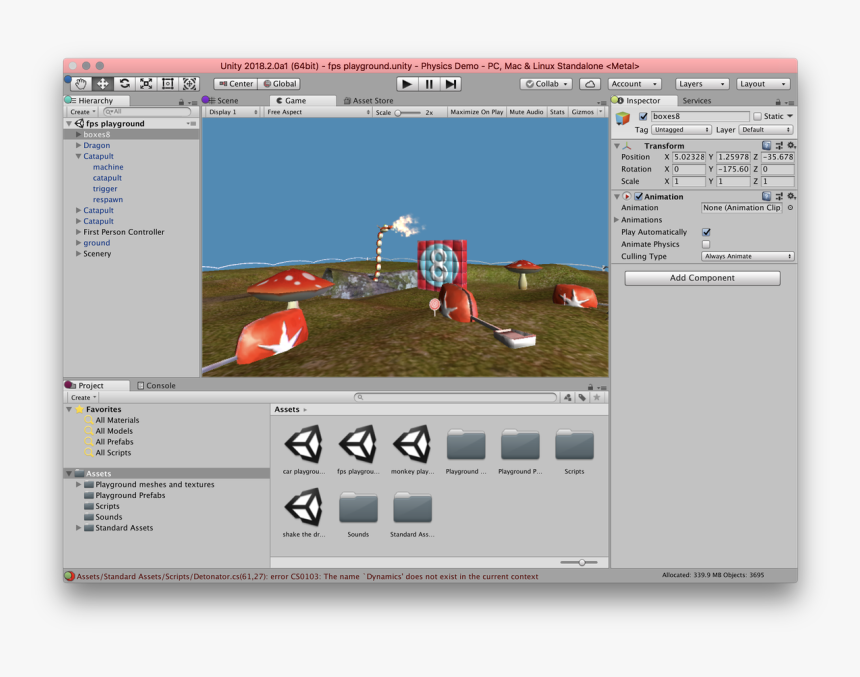Open the Layout dropdown
Image resolution: width=860 pixels, height=677 pixels.
tap(763, 84)
